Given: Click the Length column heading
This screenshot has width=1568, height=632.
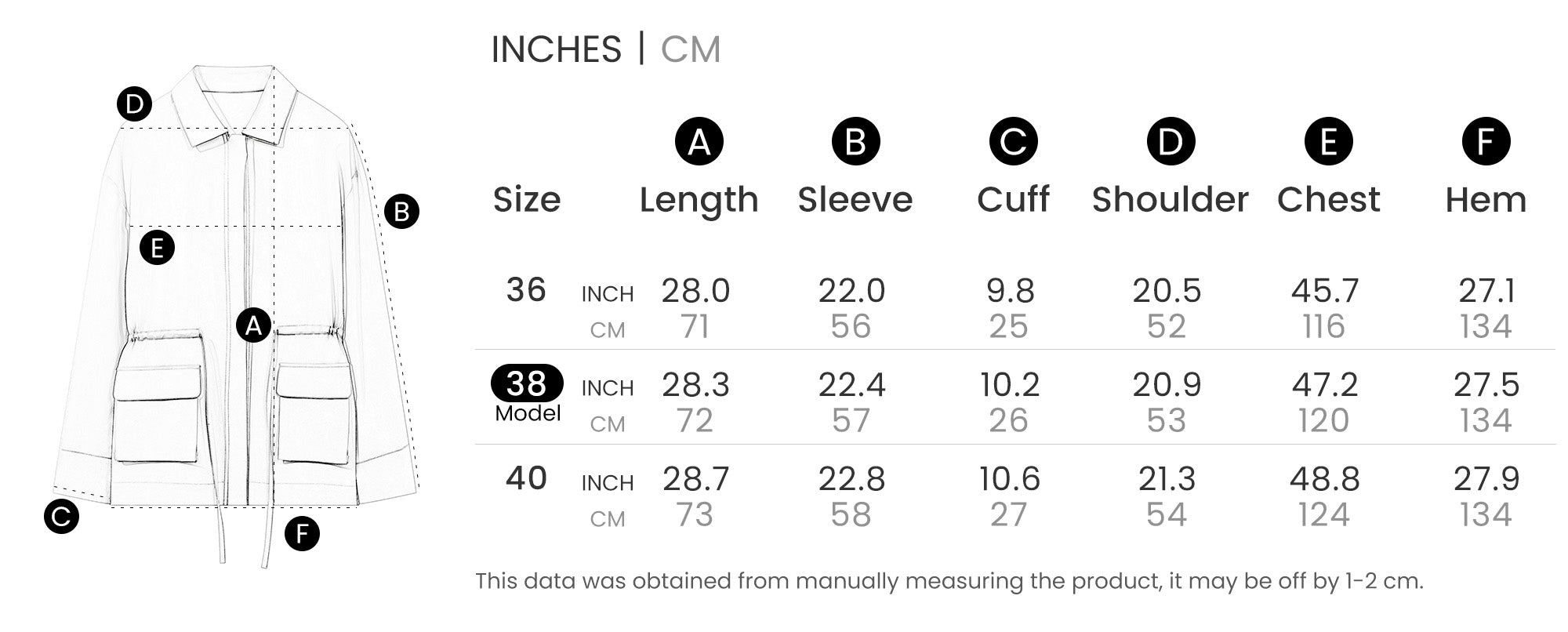Looking at the screenshot, I should pyautogui.click(x=699, y=200).
